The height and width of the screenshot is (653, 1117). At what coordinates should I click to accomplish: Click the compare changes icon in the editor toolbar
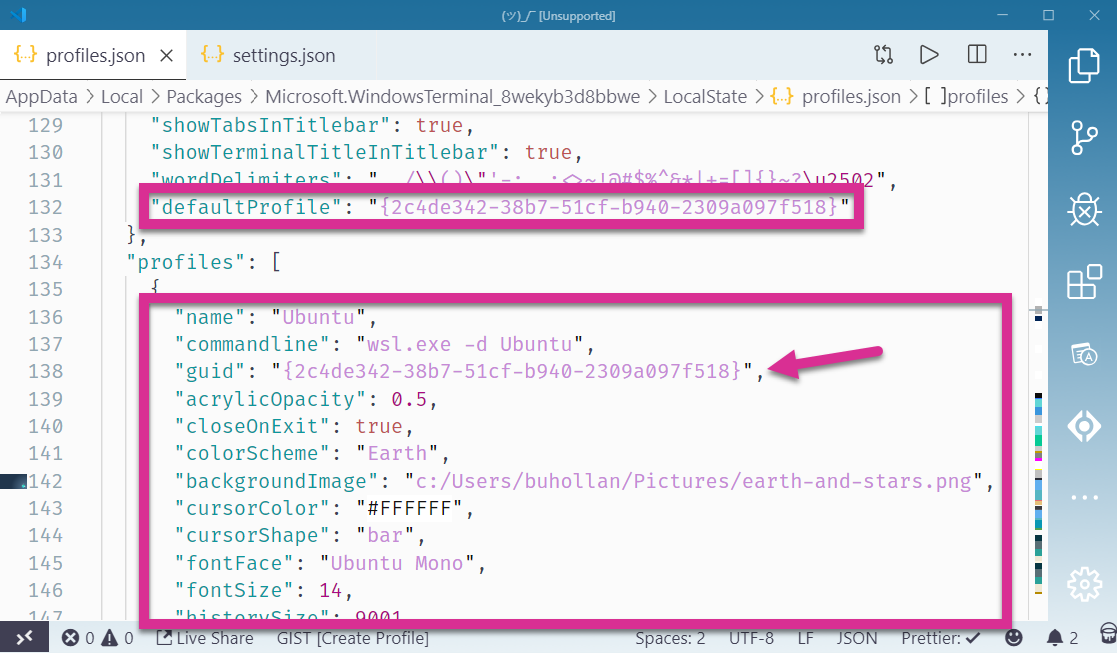(883, 55)
